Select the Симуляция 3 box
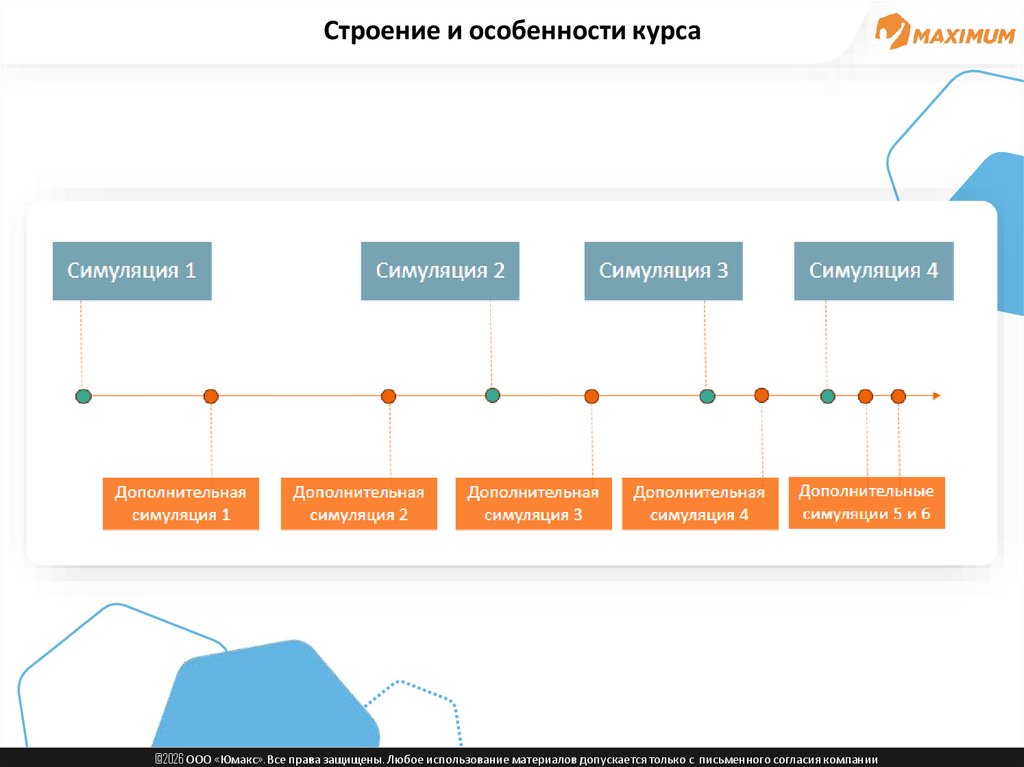 [664, 271]
